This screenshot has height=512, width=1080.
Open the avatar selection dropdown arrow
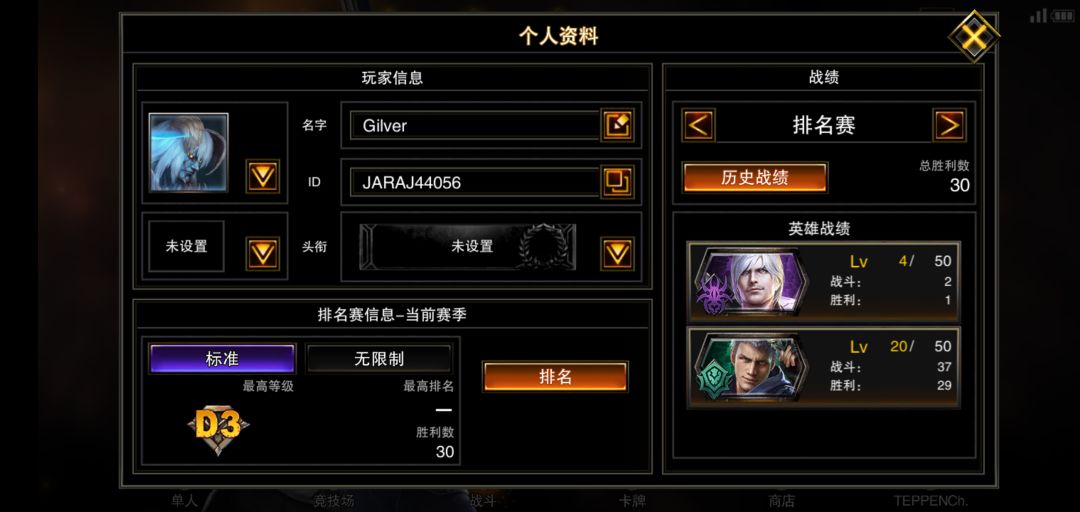(x=262, y=176)
